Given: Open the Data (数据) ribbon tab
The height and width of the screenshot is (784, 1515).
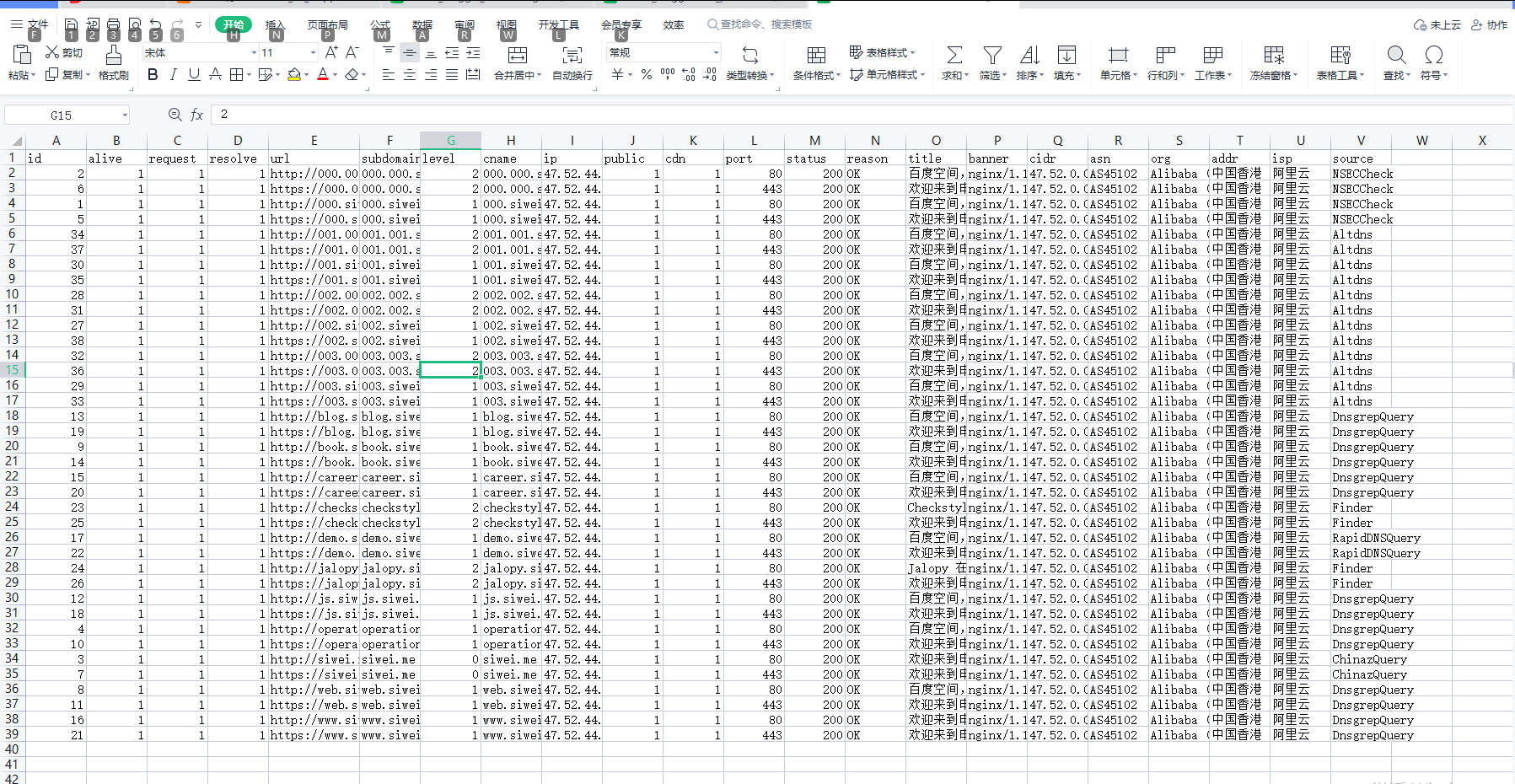Looking at the screenshot, I should [x=422, y=25].
